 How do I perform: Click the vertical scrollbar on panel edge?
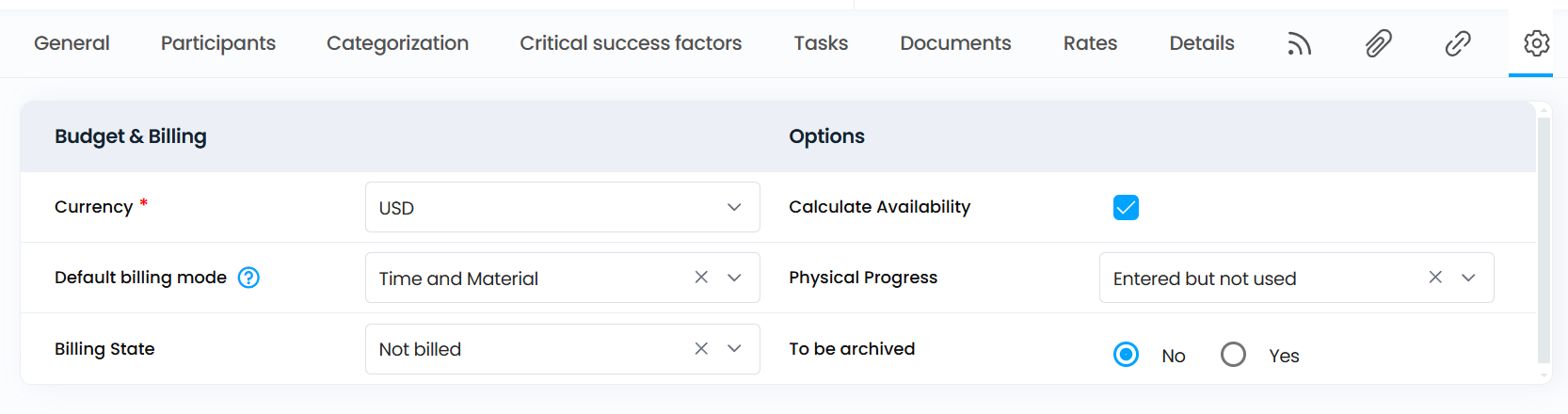[1544, 235]
